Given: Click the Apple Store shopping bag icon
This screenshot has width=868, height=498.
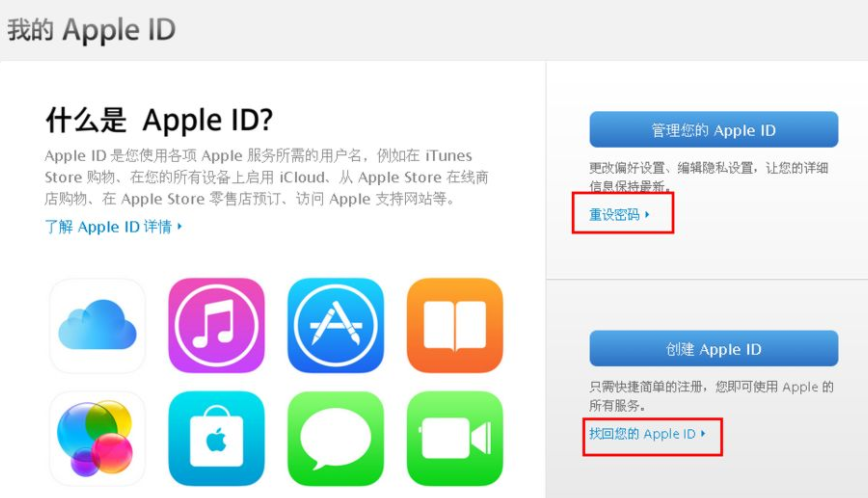Looking at the screenshot, I should 216,439.
